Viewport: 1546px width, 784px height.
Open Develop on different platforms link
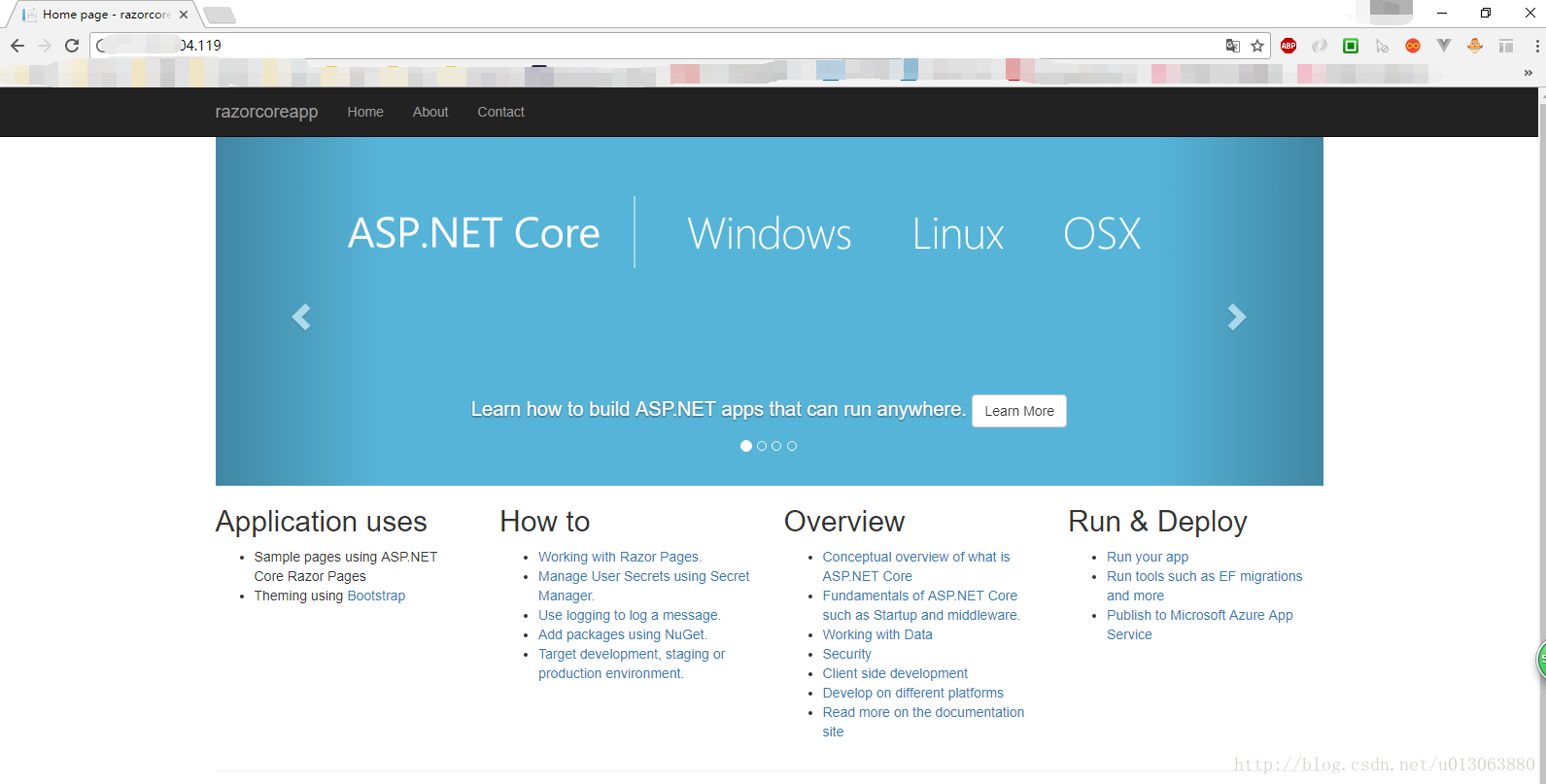coord(913,693)
